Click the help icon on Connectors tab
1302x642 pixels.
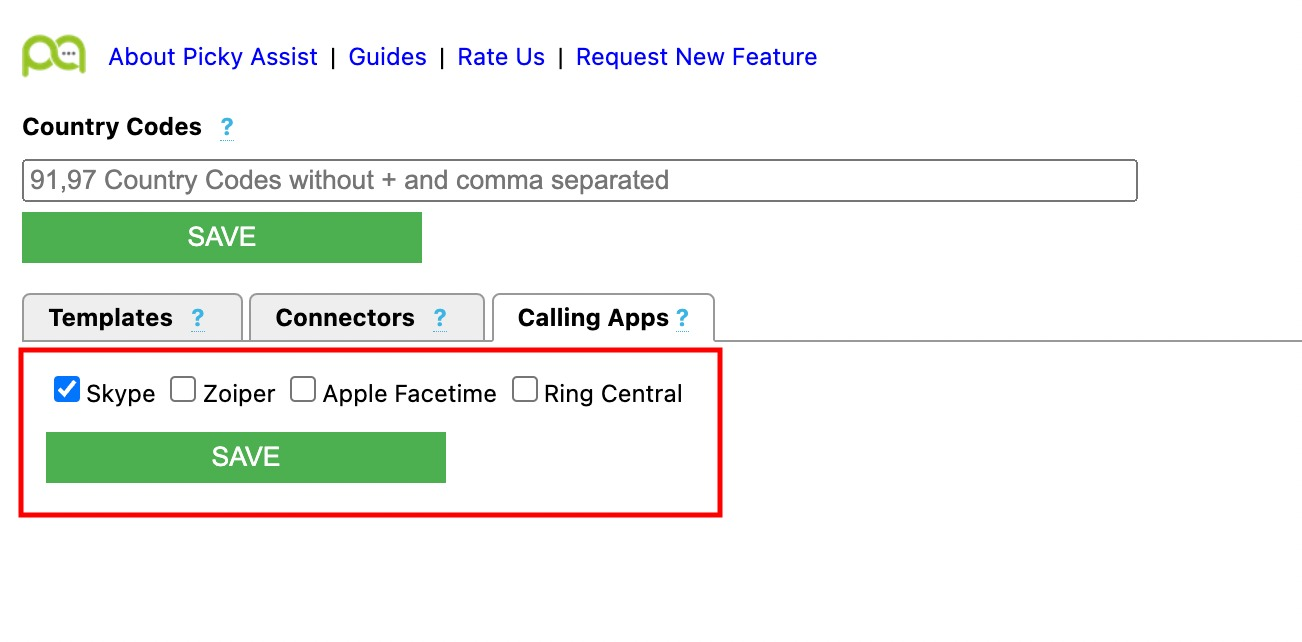click(439, 318)
